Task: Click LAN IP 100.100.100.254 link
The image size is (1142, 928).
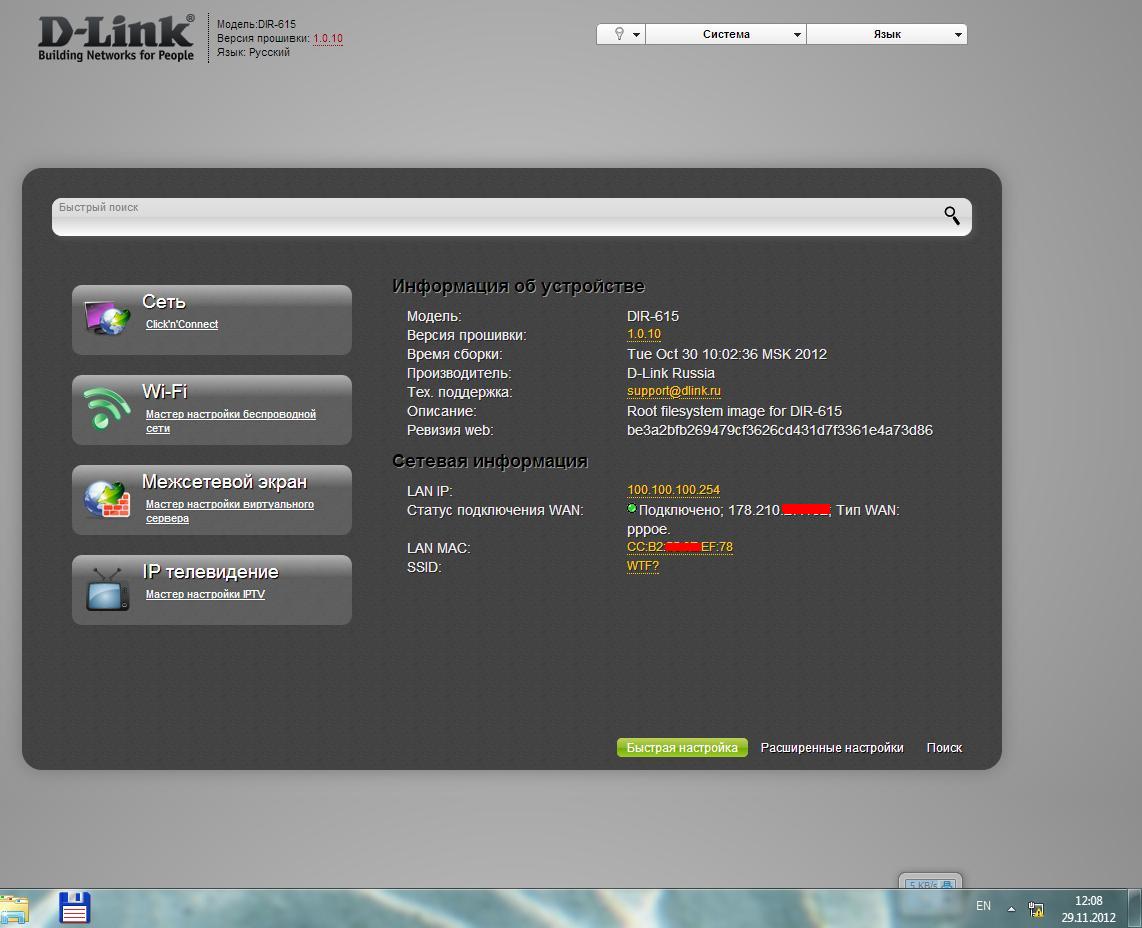Action: click(674, 490)
